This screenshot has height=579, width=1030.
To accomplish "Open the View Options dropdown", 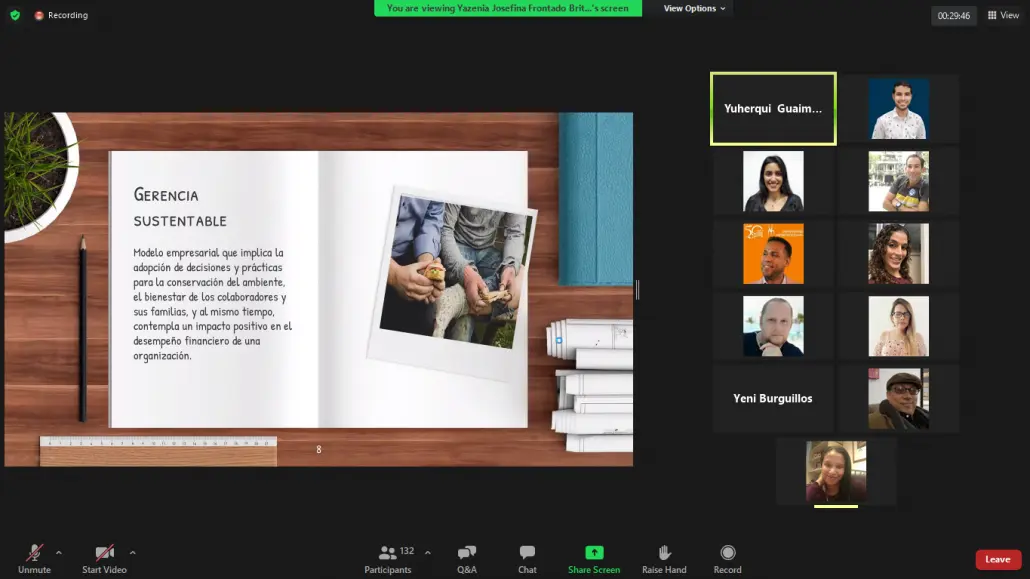I will (694, 8).
